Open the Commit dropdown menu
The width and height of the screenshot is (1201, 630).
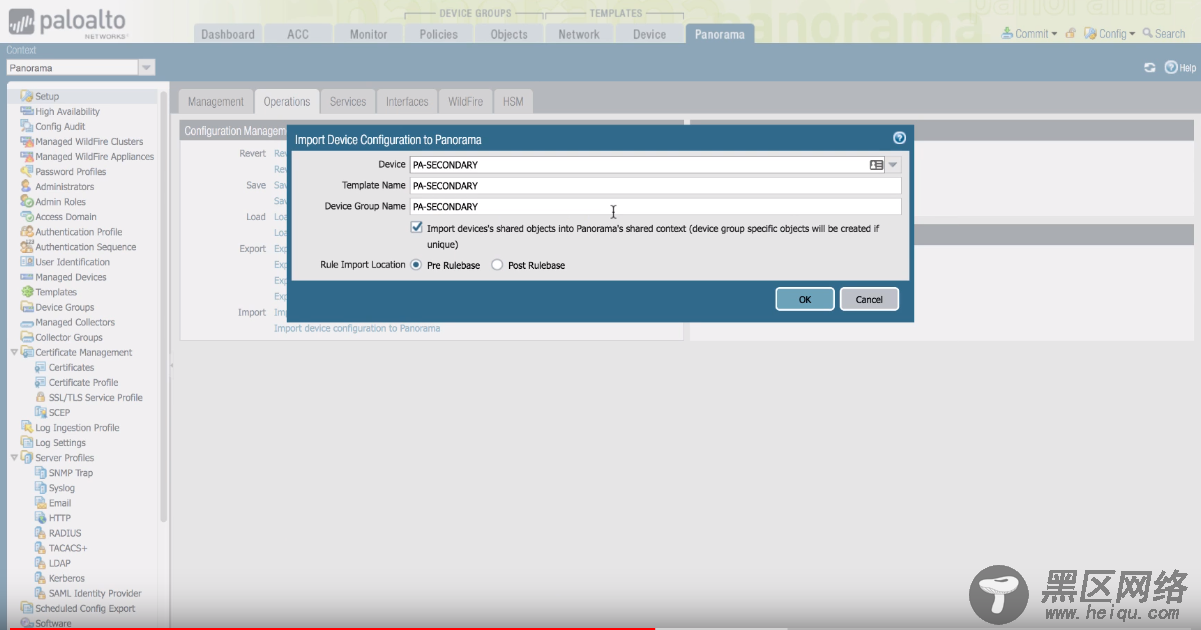[1030, 33]
